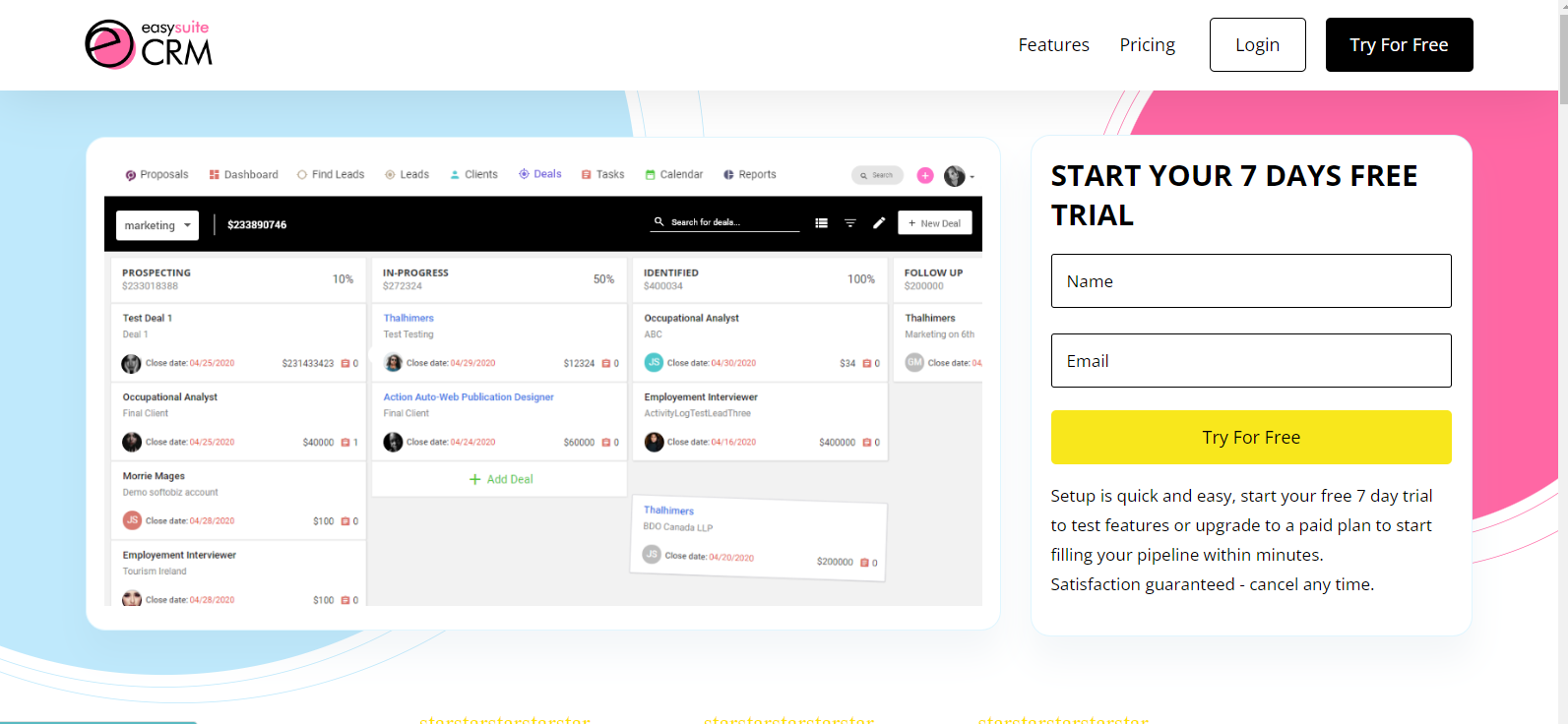
Task: Click the New Deal button
Action: point(935,223)
